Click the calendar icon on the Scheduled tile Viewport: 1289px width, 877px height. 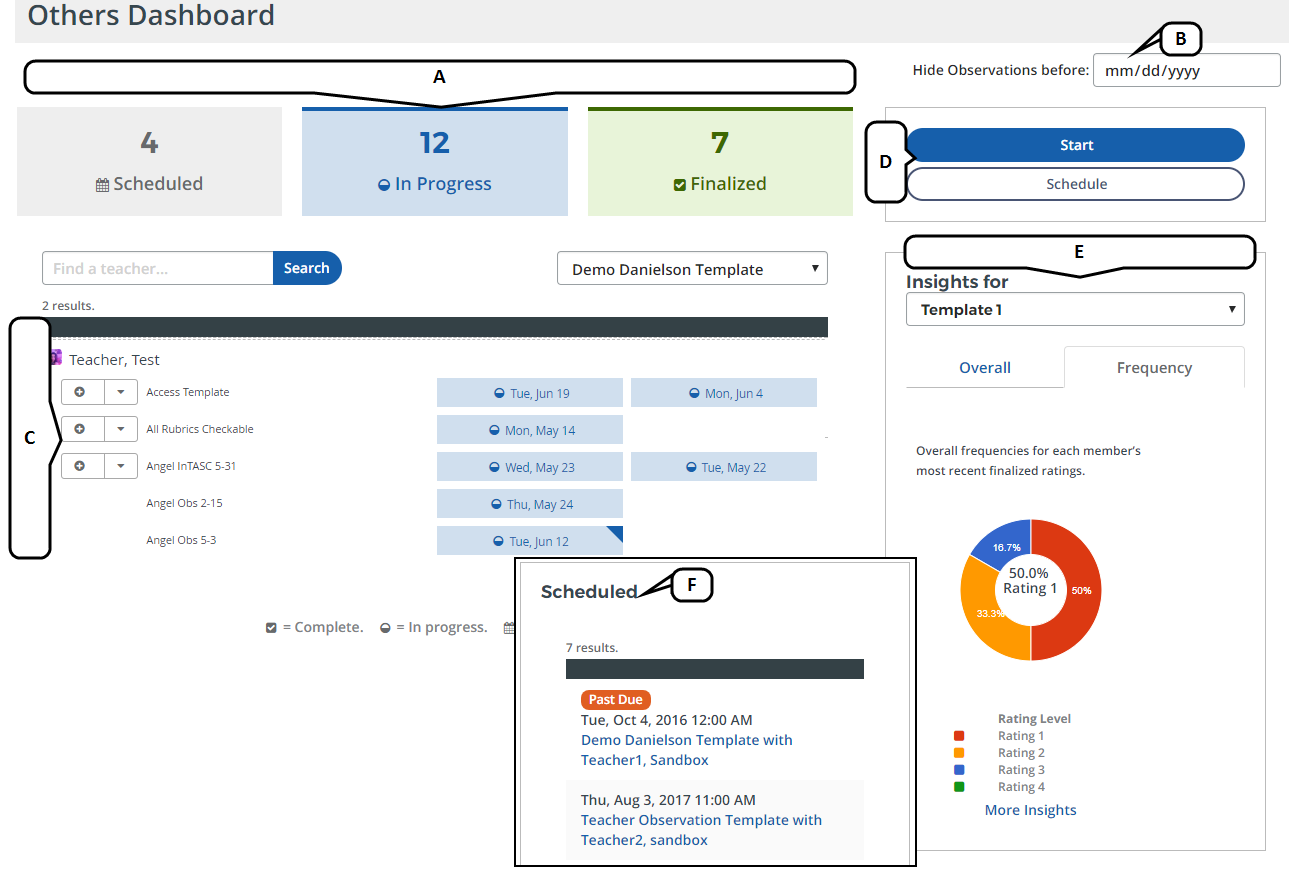click(102, 185)
